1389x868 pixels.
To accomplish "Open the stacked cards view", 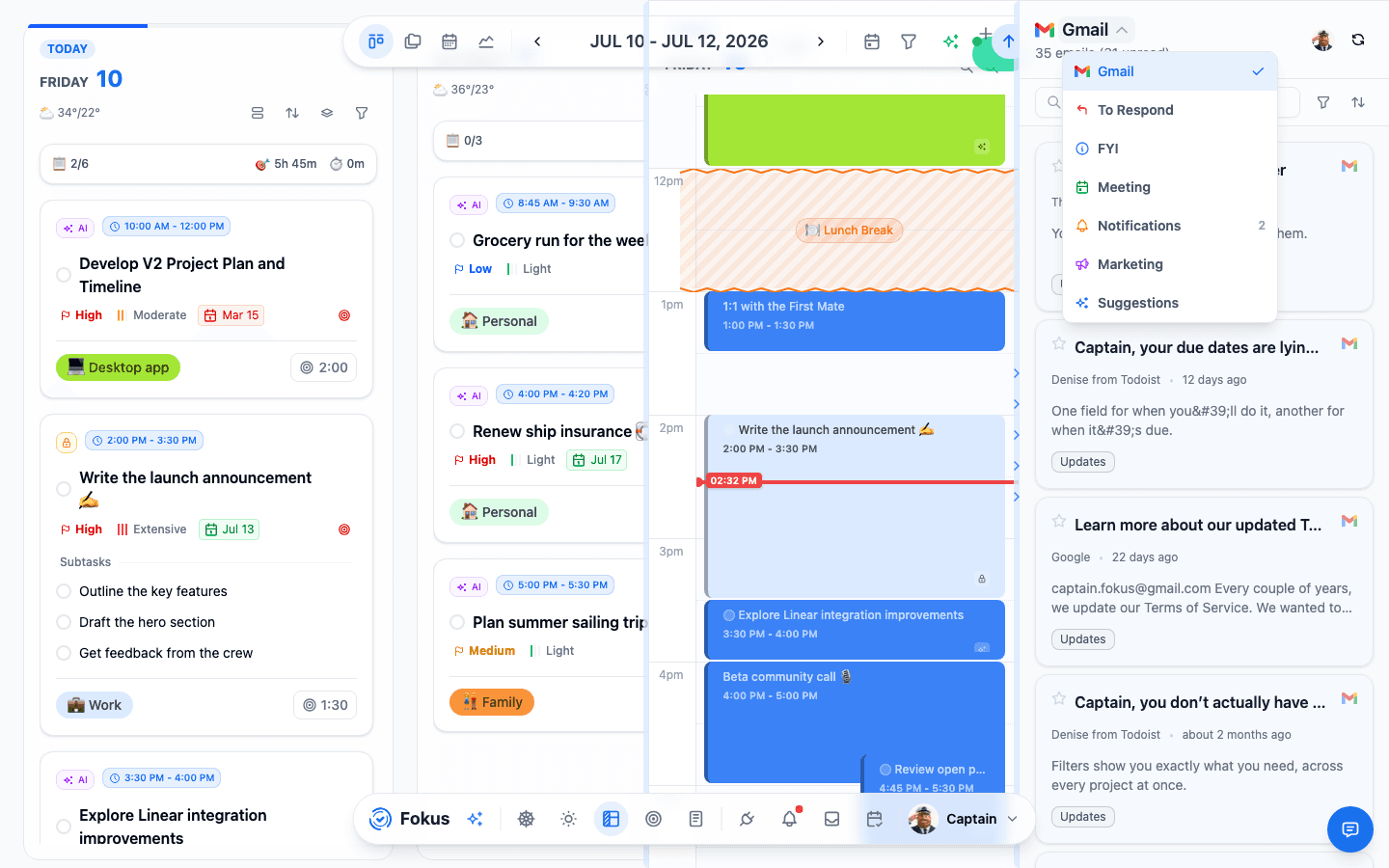I will (413, 41).
